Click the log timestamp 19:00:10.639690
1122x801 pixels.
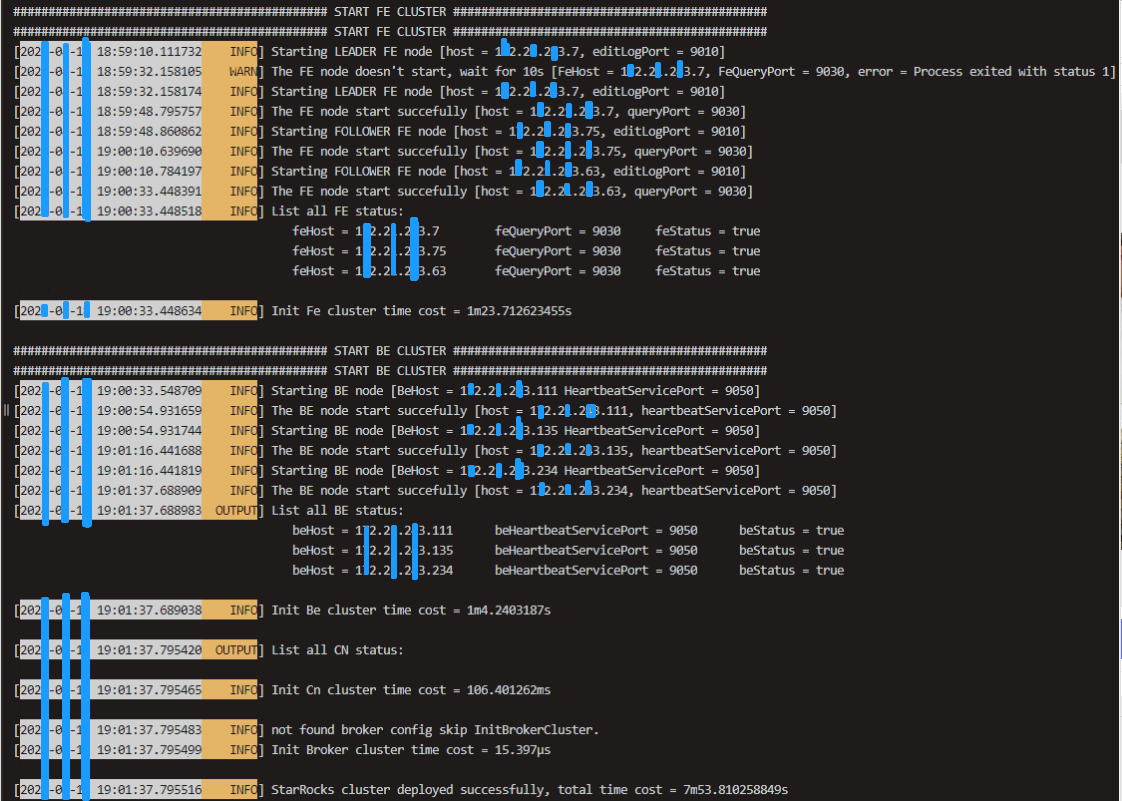click(x=149, y=152)
